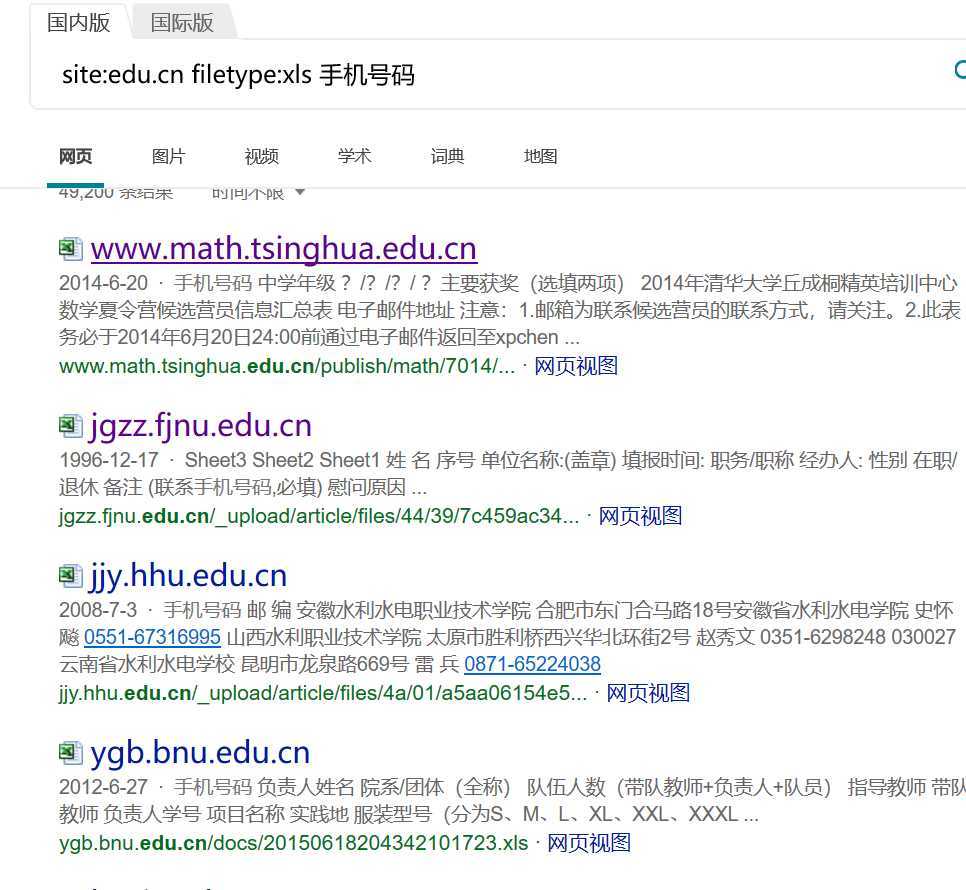Select the 图片 search category
Image resolution: width=966 pixels, height=890 pixels.
tap(169, 156)
